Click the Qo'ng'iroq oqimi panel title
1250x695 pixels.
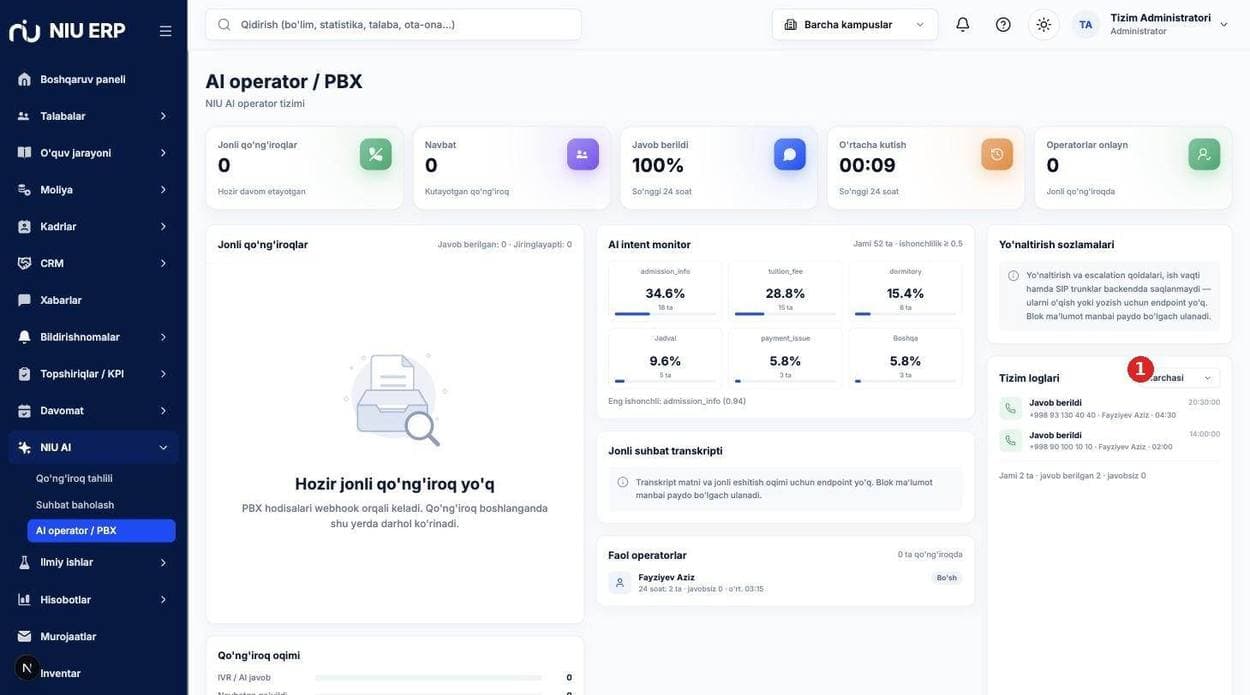tap(259, 656)
